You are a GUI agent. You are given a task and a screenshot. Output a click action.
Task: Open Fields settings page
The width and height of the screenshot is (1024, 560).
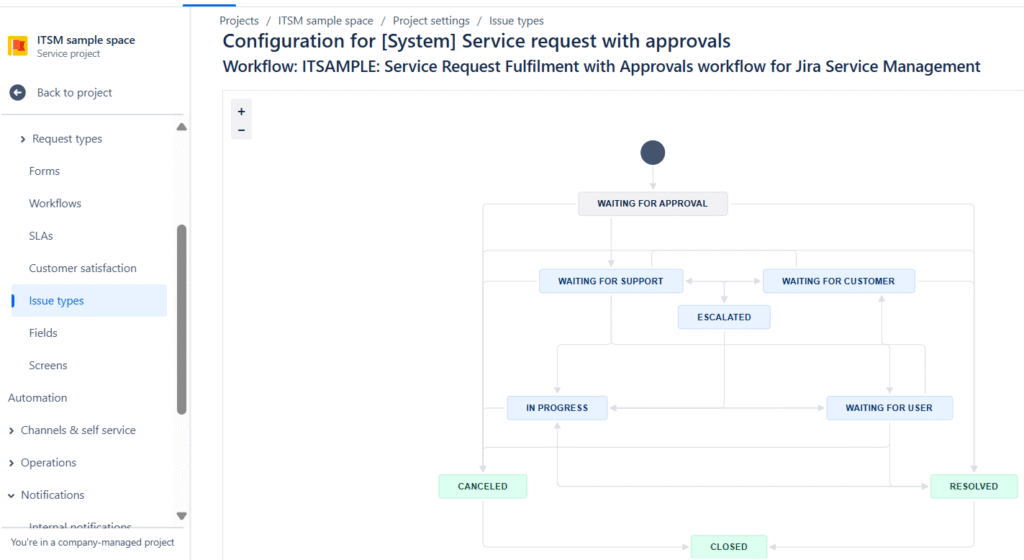pos(43,333)
